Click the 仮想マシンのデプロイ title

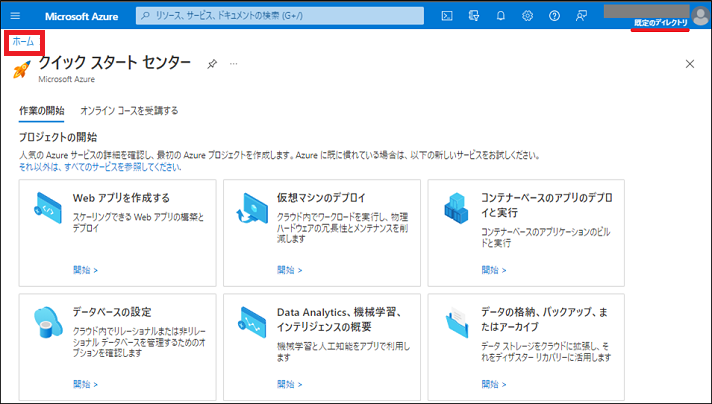click(x=321, y=198)
